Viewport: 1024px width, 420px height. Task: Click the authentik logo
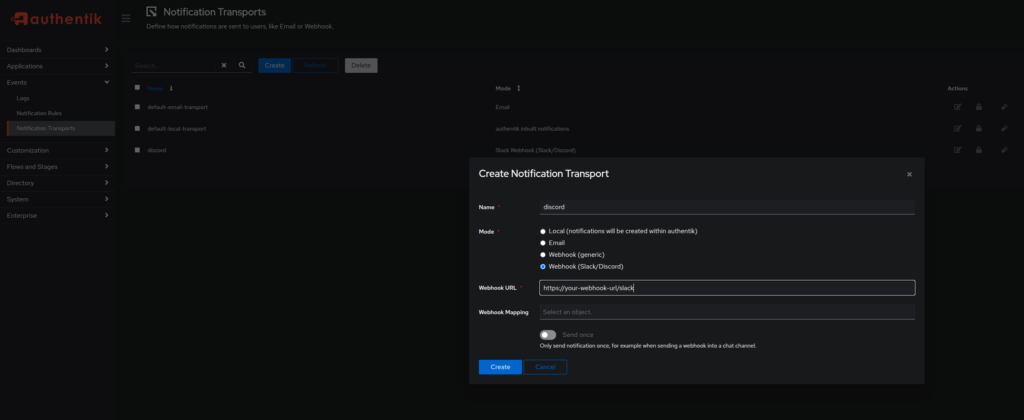tap(56, 18)
